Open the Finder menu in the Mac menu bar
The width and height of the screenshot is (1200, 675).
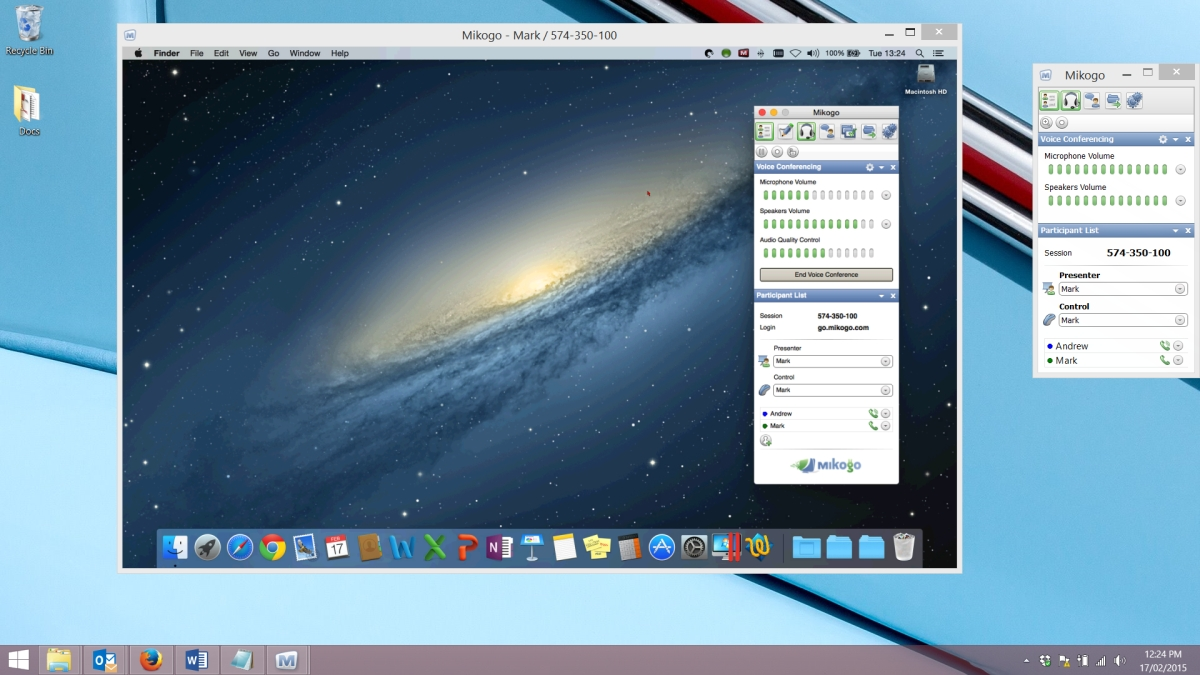coord(166,53)
